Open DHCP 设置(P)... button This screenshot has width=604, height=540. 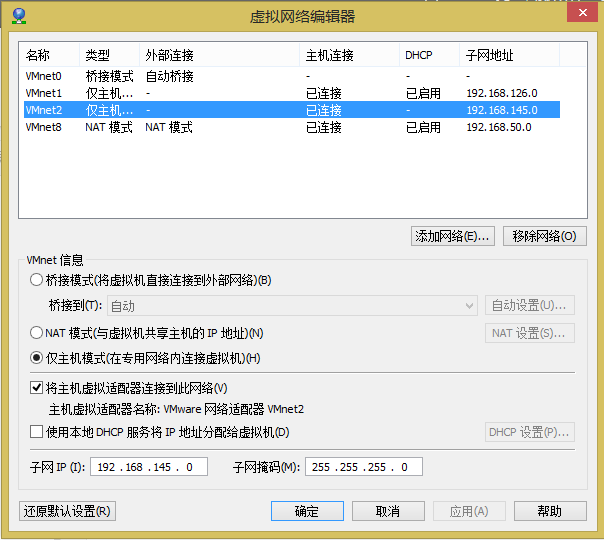pos(530,432)
